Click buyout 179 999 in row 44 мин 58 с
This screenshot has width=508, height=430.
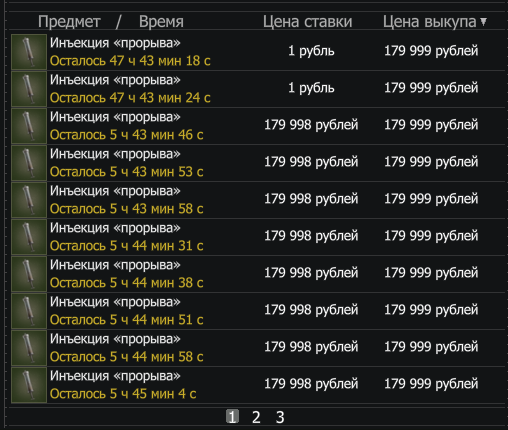coord(431,347)
